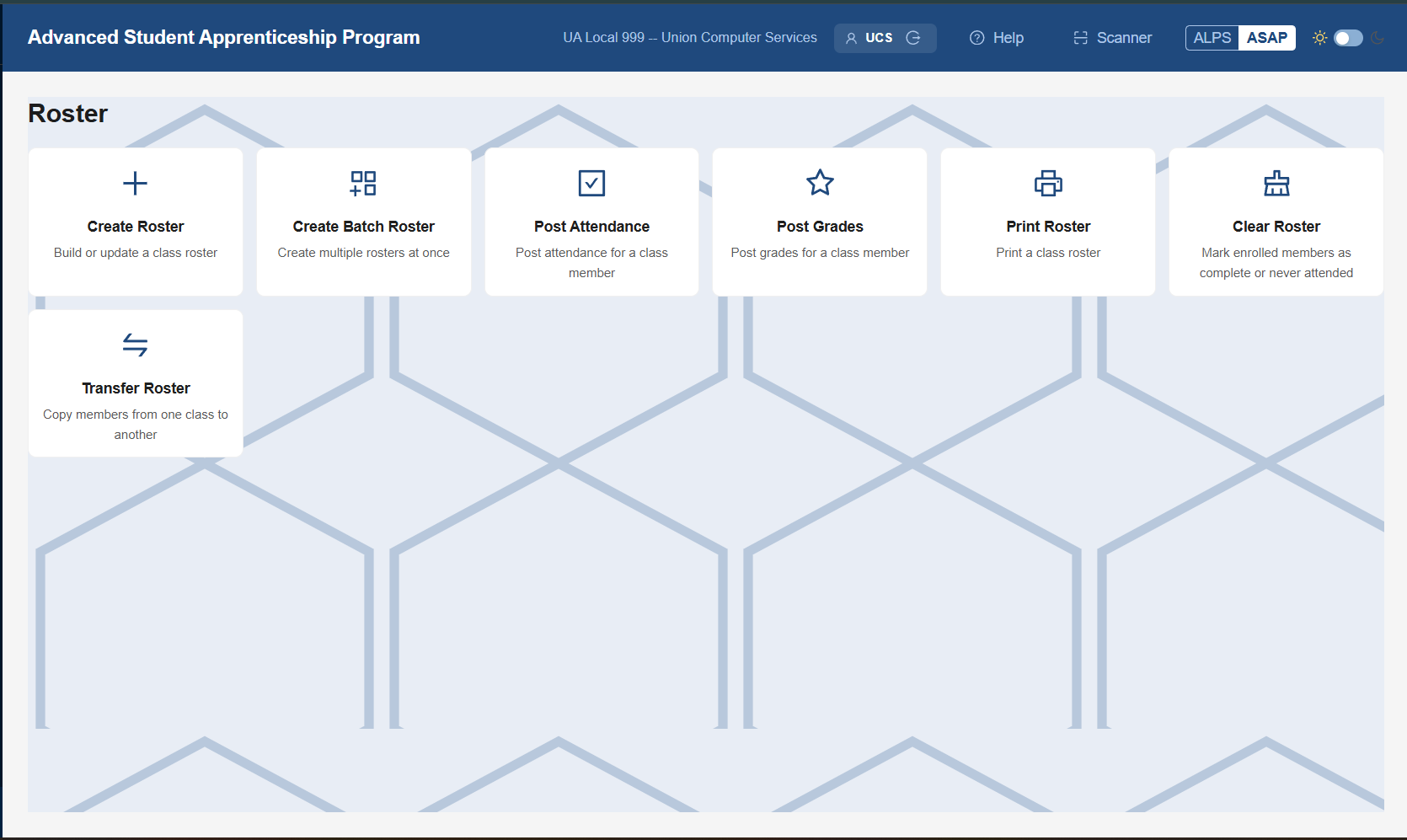
Task: Open the Scanner link text
Action: tap(1124, 38)
